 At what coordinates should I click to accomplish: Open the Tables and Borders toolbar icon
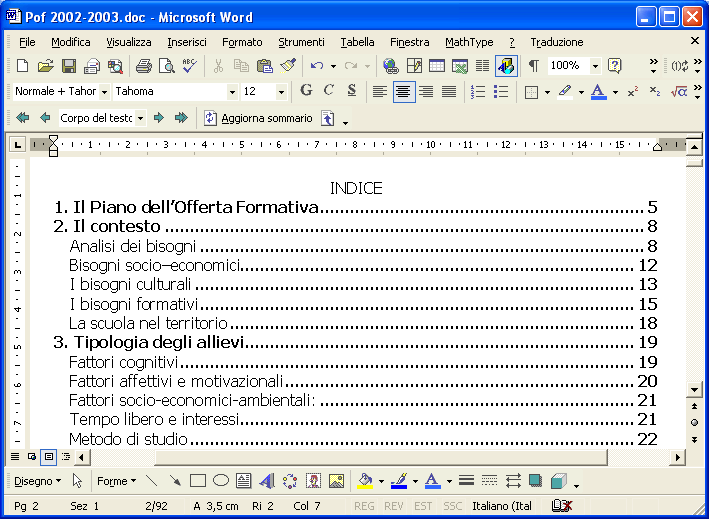click(414, 66)
